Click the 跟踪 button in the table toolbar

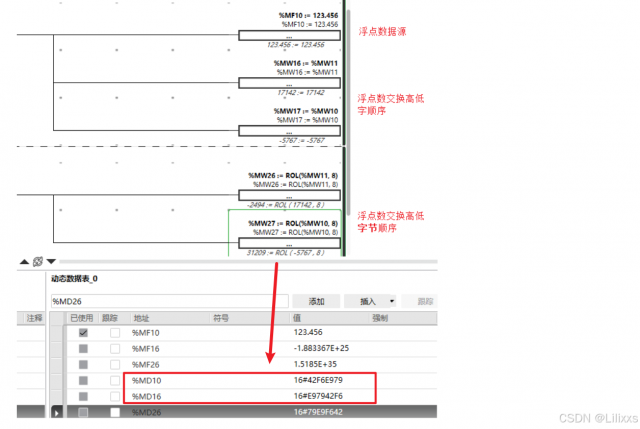[425, 300]
